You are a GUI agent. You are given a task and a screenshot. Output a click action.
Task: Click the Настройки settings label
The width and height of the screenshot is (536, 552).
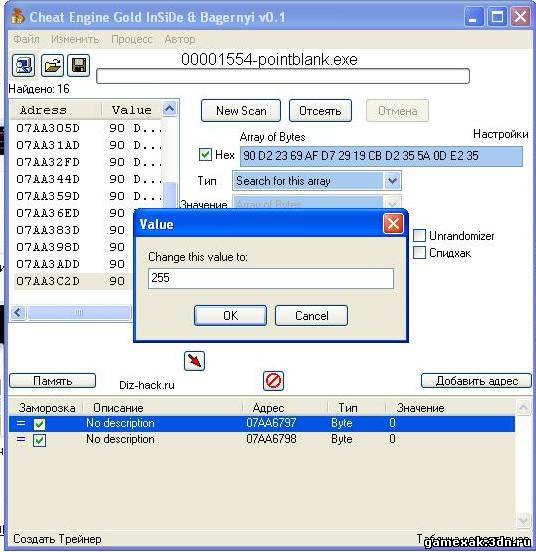coord(500,134)
